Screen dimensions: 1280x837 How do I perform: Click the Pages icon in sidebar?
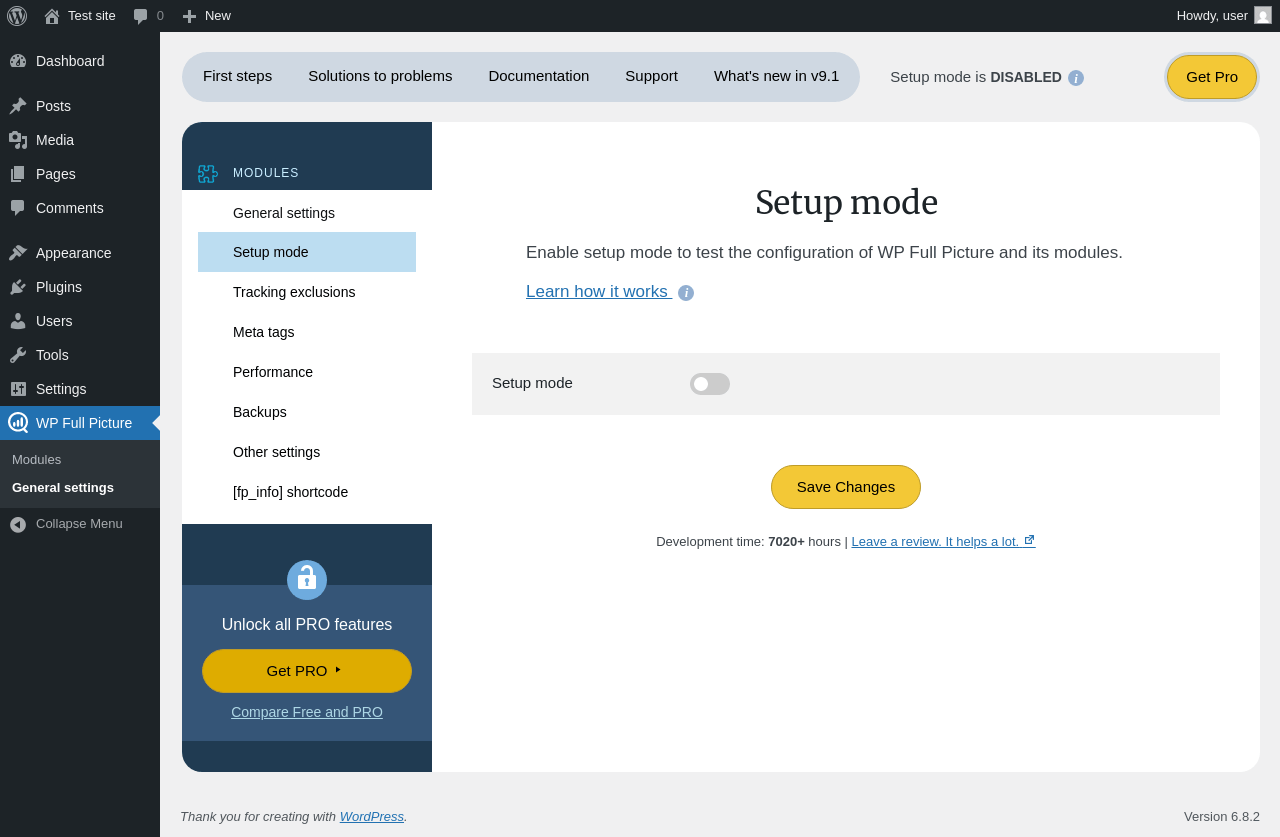click(x=18, y=174)
